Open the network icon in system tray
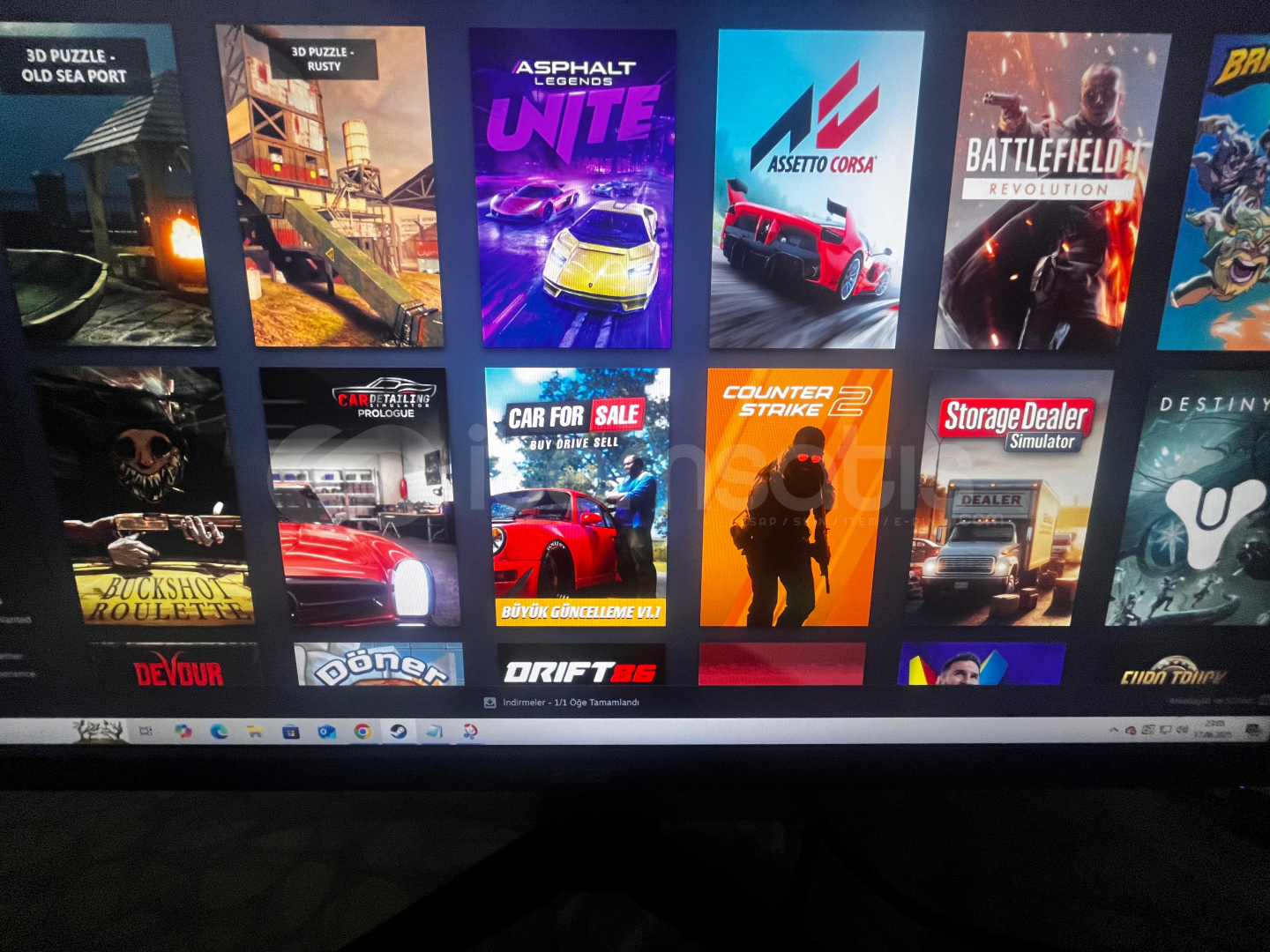The width and height of the screenshot is (1270, 952). pos(1165,730)
